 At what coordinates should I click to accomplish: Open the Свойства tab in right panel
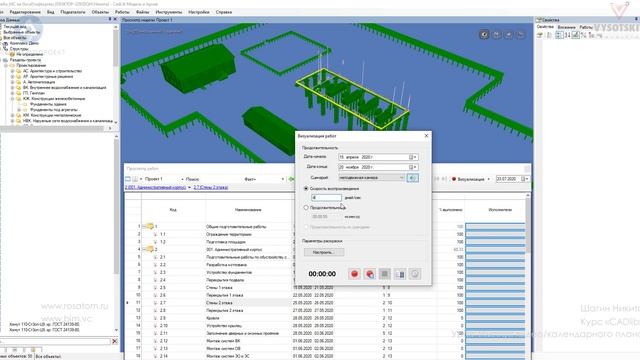tap(545, 27)
